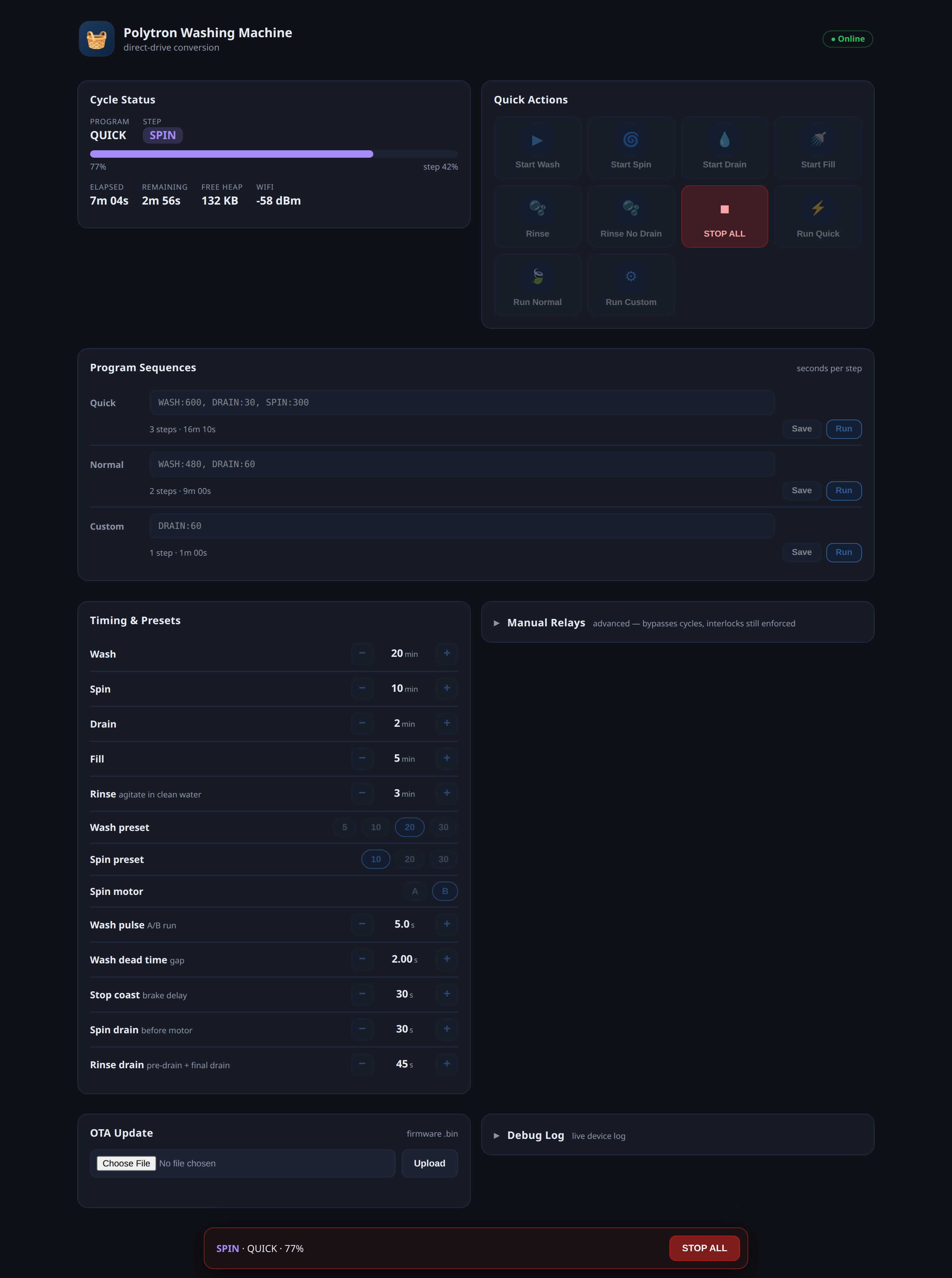Expand the Debug Log section
Viewport: 952px width, 1278px height.
[x=678, y=1135]
